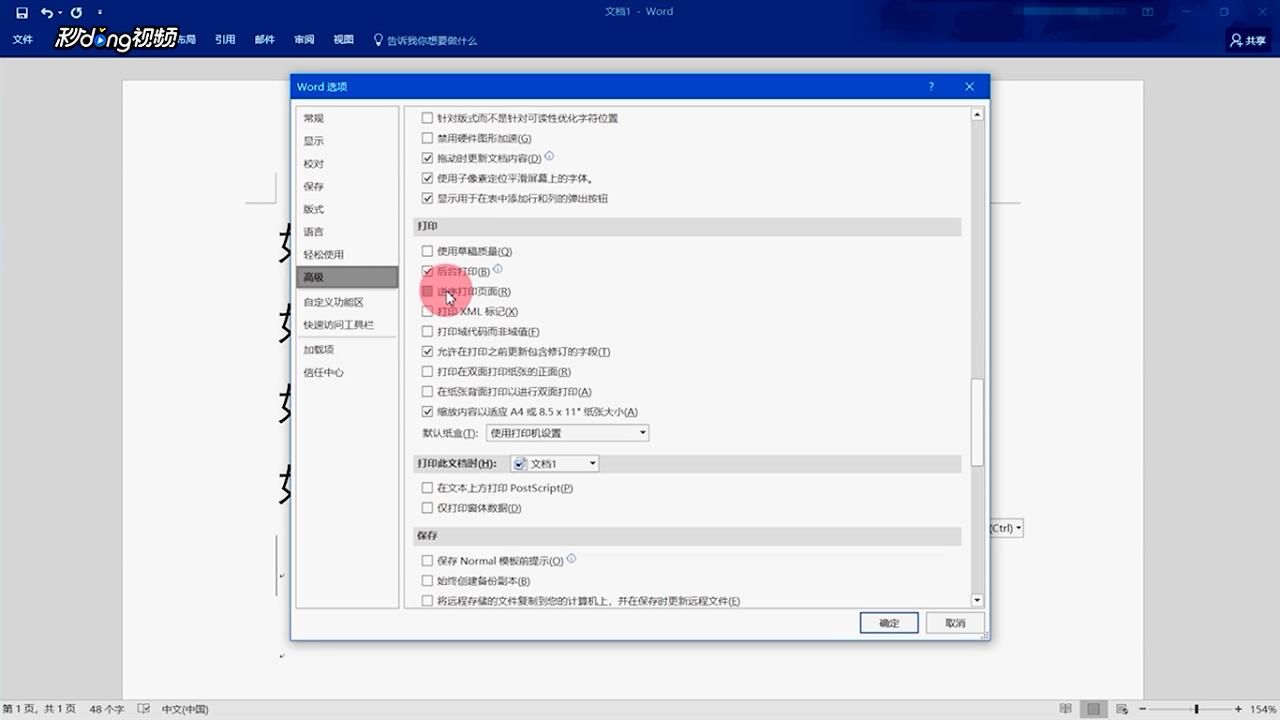The image size is (1280, 720).
Task: Switch to the 审阅 ribbon tab
Action: pyautogui.click(x=303, y=39)
